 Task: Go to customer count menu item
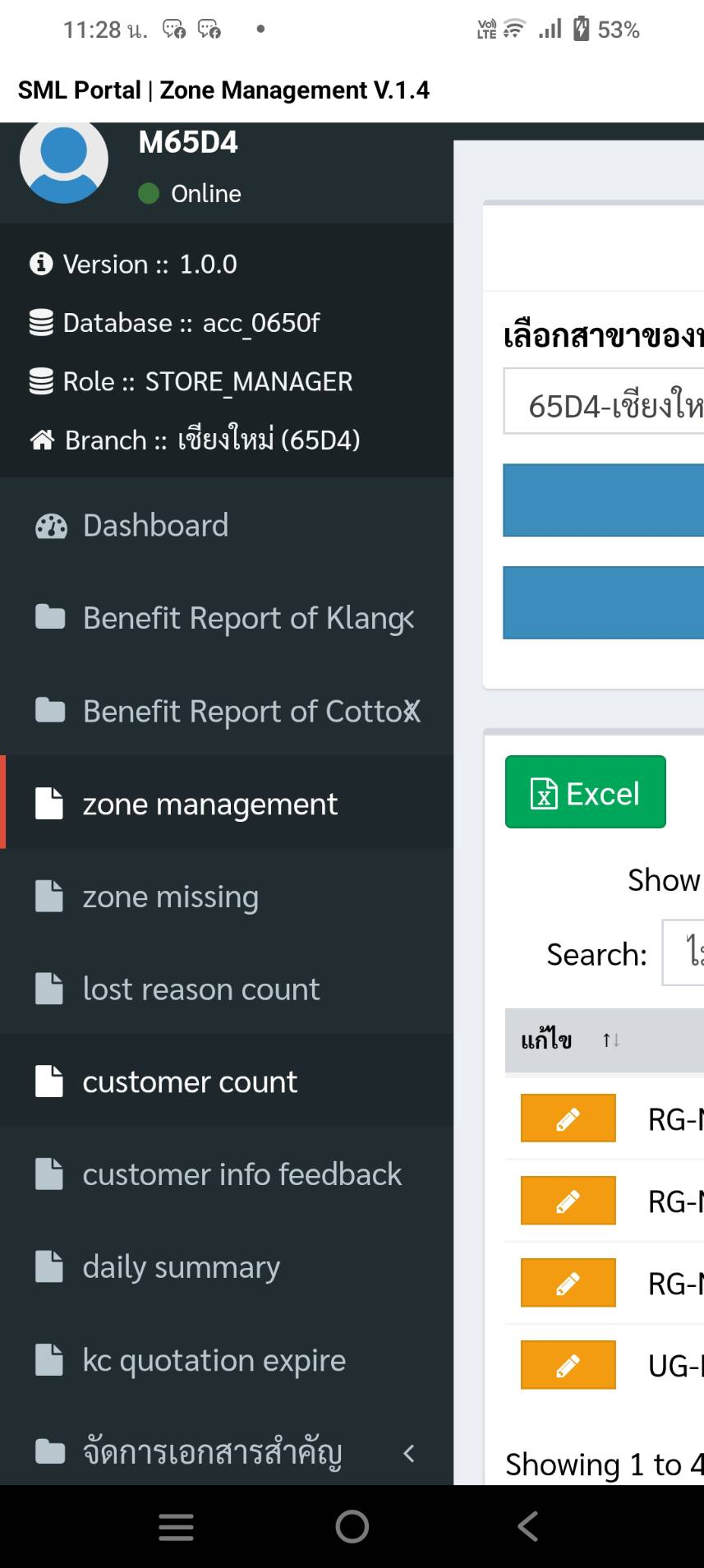[x=190, y=1082]
